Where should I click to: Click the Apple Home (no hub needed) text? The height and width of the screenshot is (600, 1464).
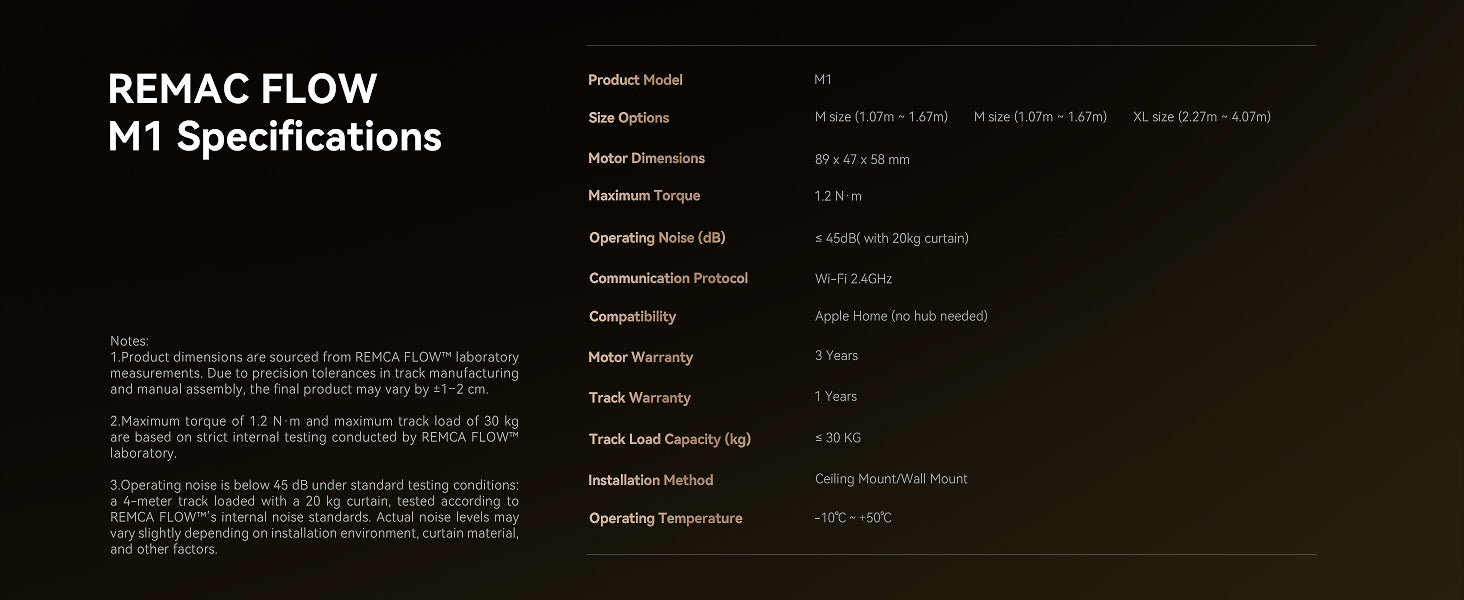tap(900, 316)
